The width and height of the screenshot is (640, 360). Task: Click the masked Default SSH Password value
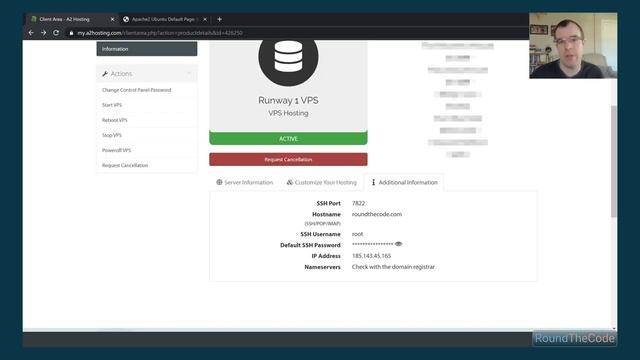pyautogui.click(x=372, y=244)
